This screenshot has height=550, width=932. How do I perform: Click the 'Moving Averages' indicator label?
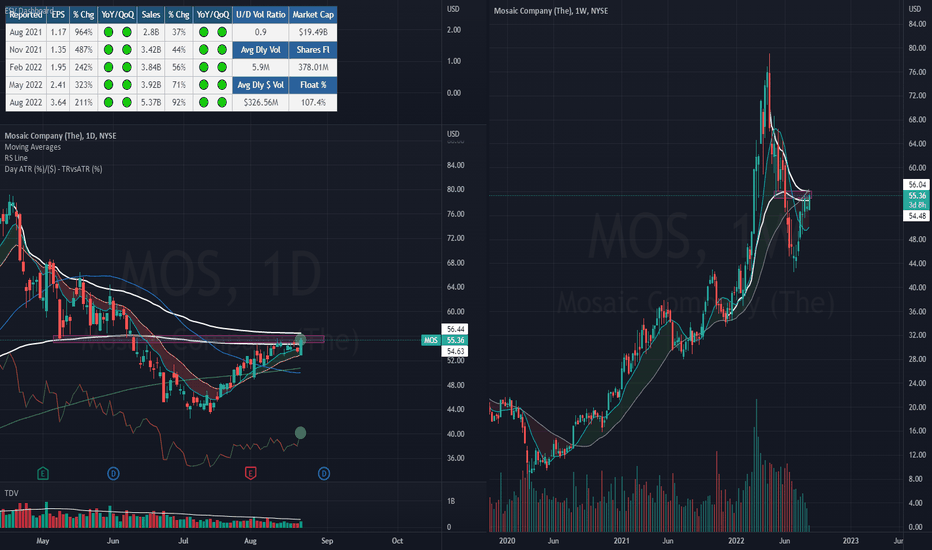33,147
